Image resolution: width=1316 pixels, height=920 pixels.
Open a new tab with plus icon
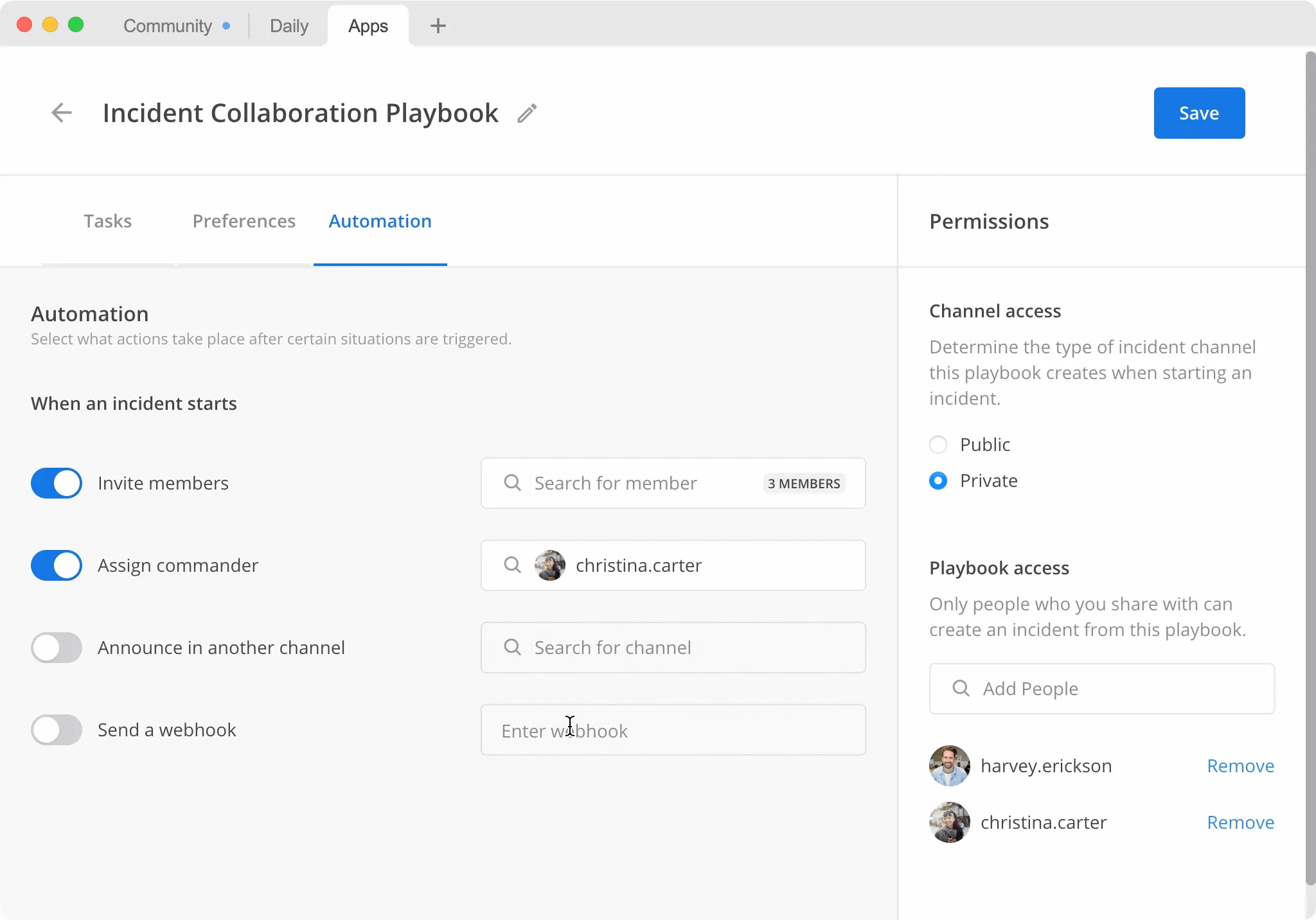coord(438,26)
